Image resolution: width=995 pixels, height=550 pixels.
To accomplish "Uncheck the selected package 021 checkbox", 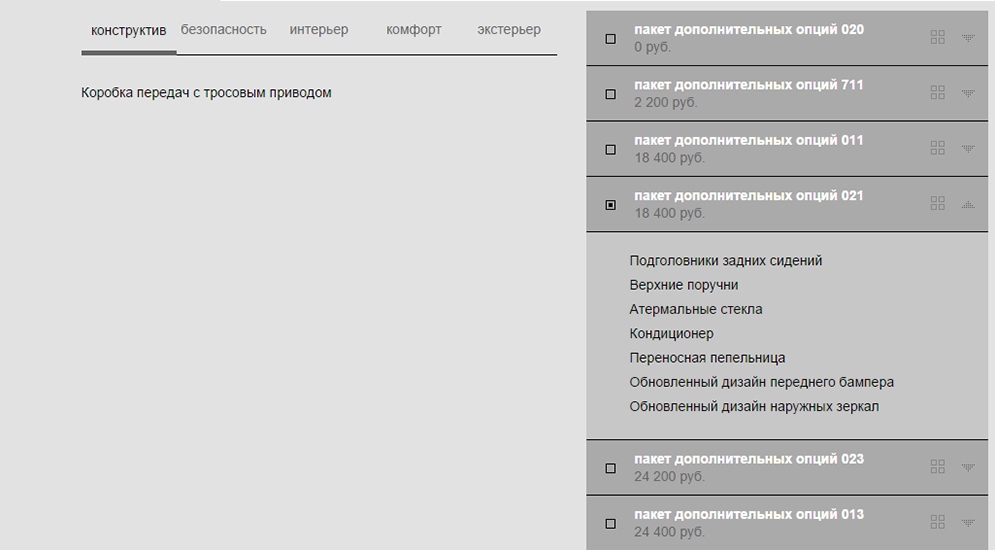I will click(x=611, y=205).
